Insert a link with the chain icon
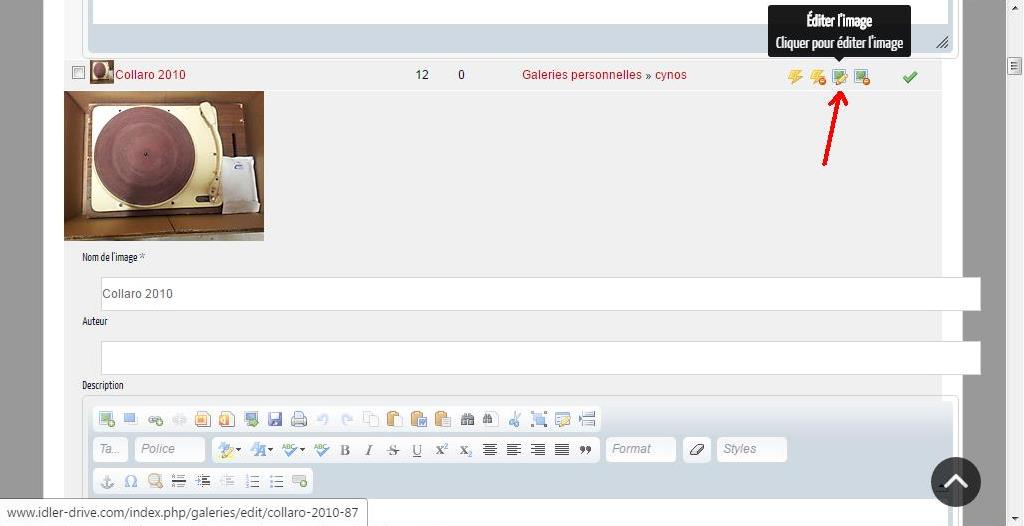This screenshot has width=1024, height=526. (x=155, y=420)
